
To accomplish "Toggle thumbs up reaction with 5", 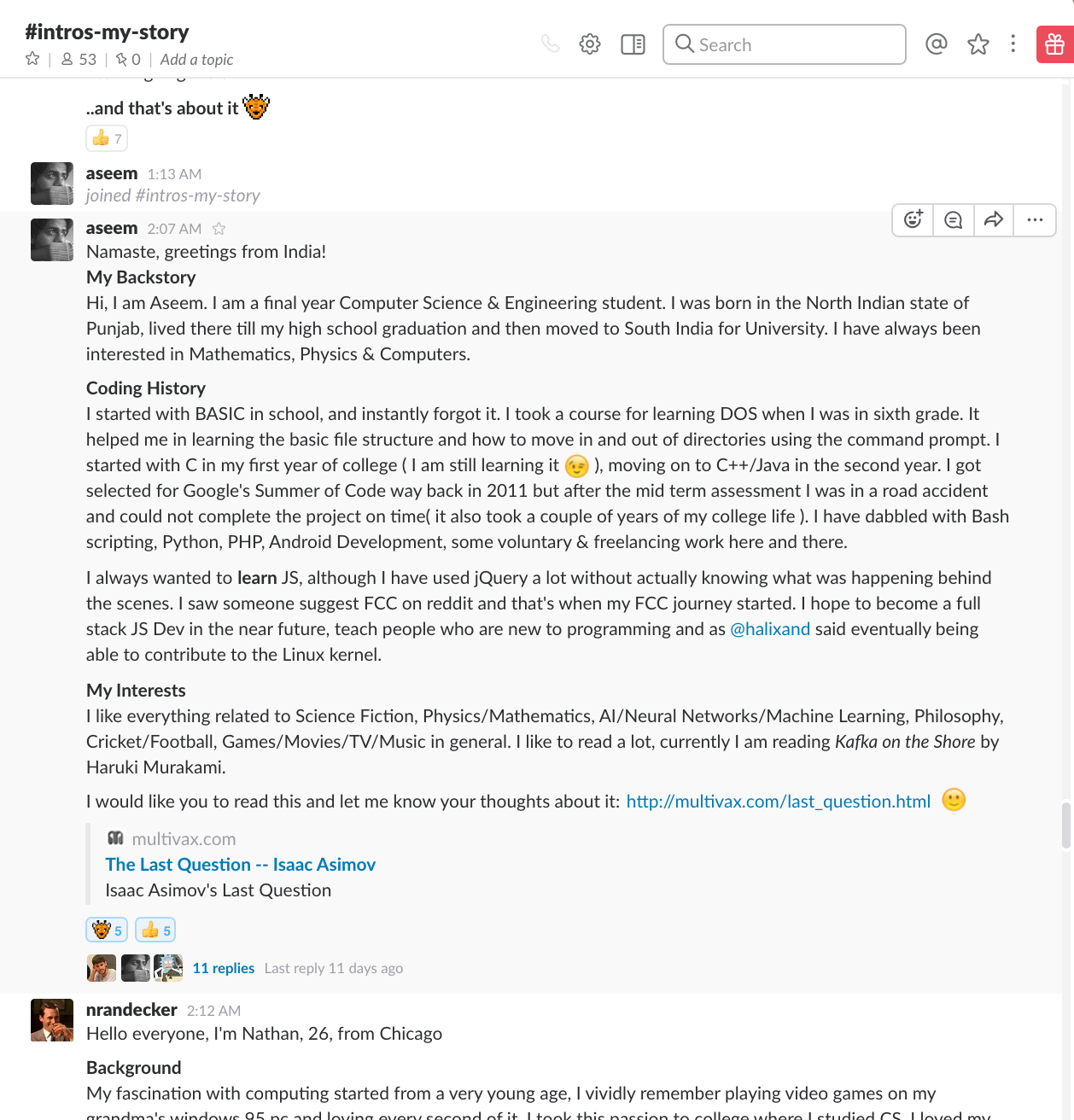I will 155,930.
